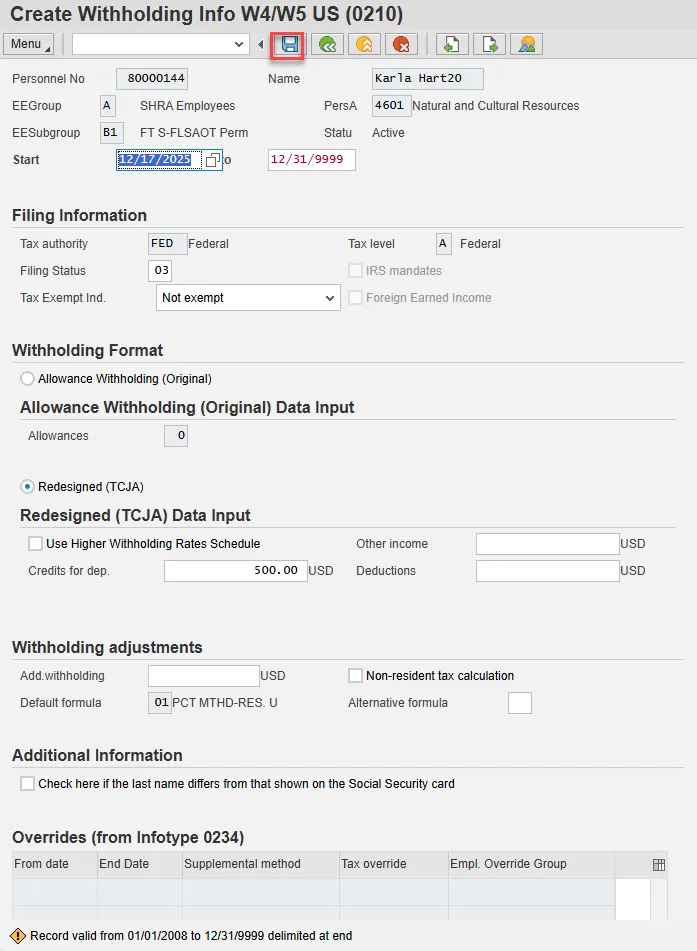
Task: Open the Overrides table settings icon
Action: click(x=659, y=865)
